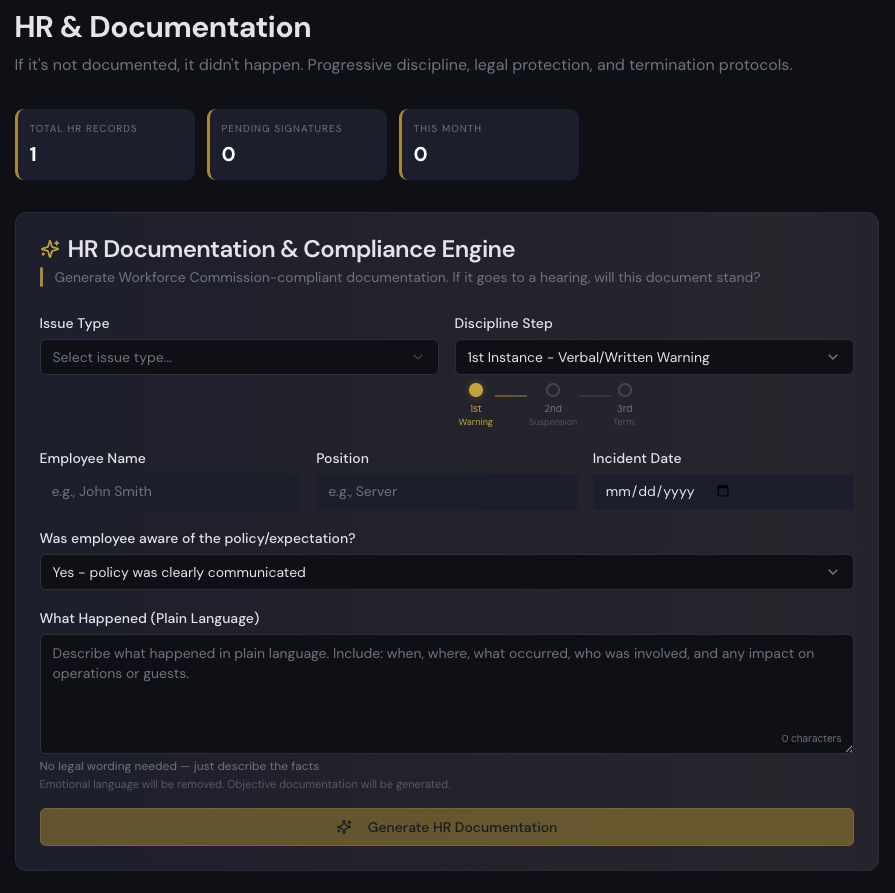This screenshot has width=895, height=893.
Task: Select the 1st Warning step circle
Action: click(475, 390)
